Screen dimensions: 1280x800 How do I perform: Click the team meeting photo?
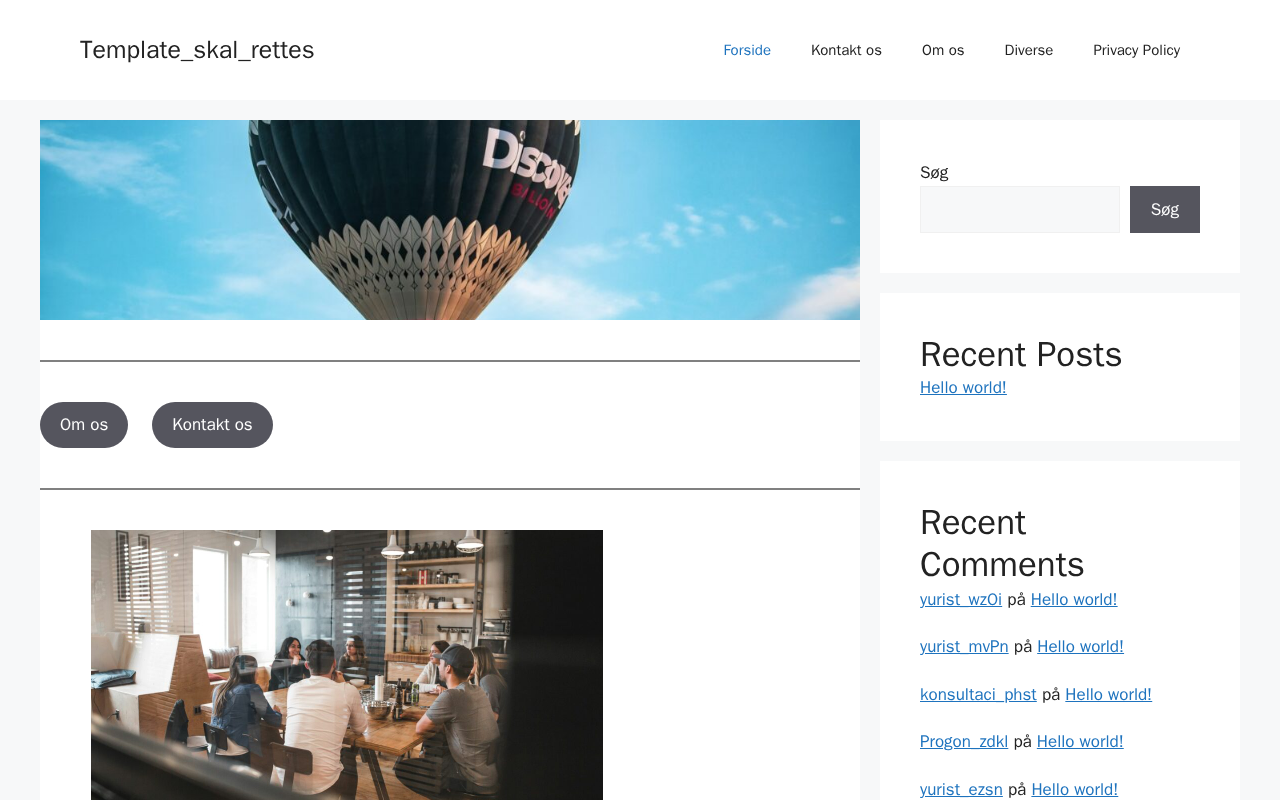point(347,665)
